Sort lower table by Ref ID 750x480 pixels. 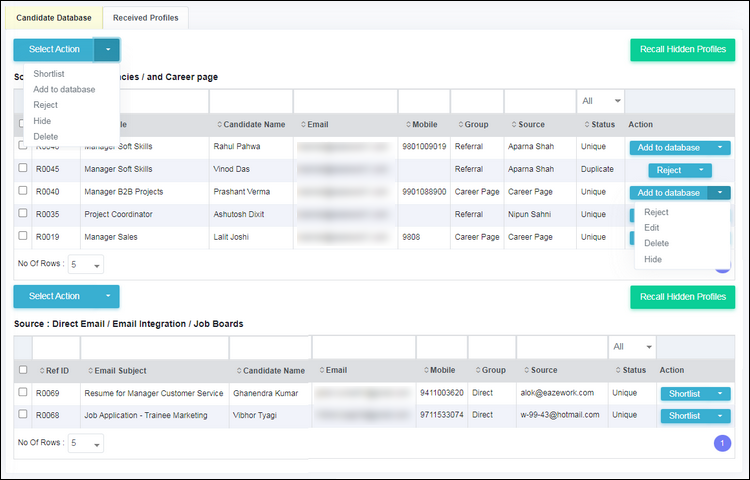[x=54, y=371]
